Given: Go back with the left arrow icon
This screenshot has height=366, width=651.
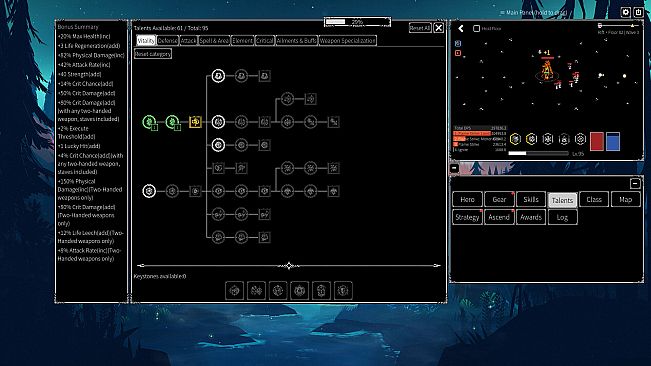Looking at the screenshot, I should [461, 28].
